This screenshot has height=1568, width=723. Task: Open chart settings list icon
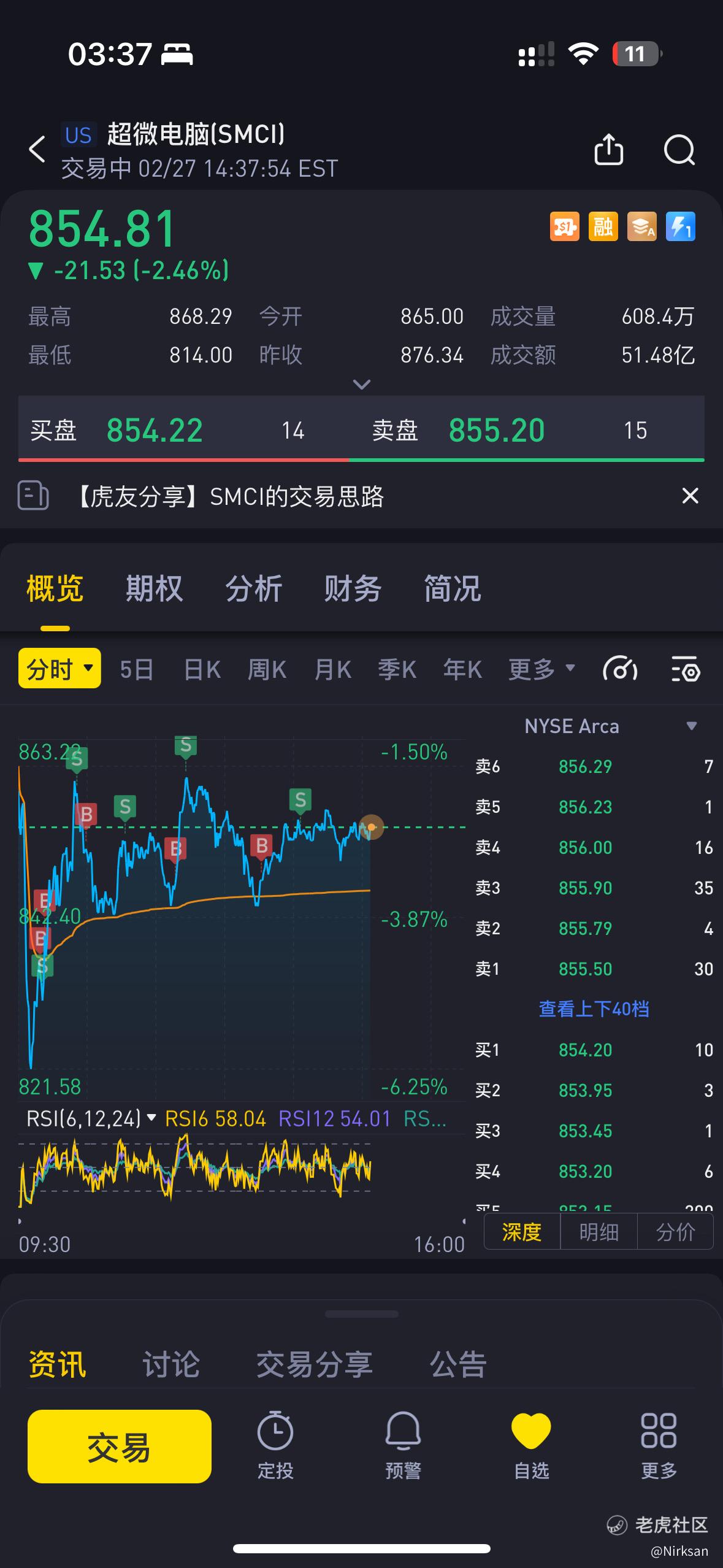tap(686, 669)
